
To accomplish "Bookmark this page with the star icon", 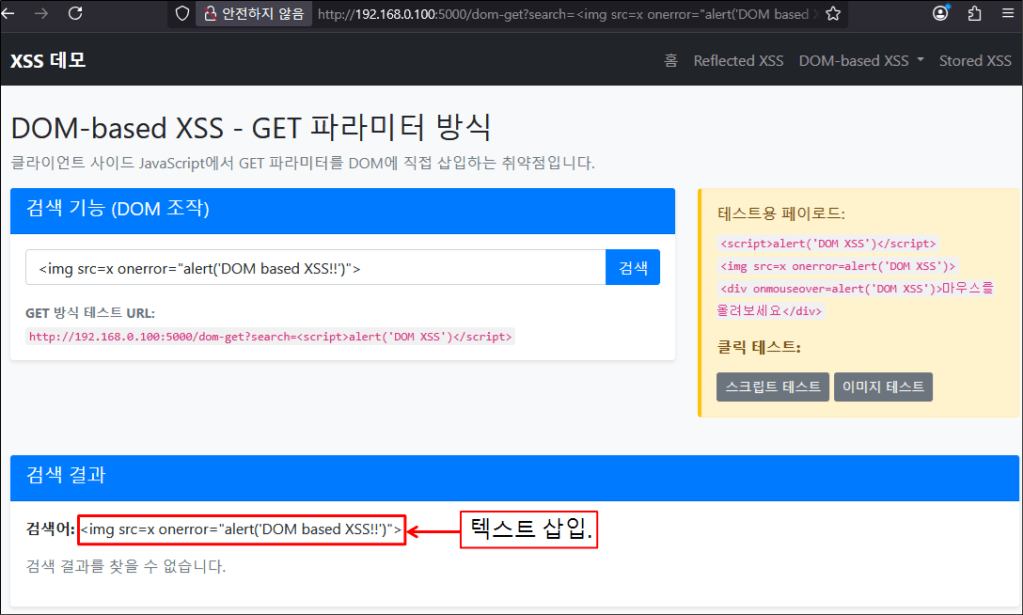I will pyautogui.click(x=833, y=14).
